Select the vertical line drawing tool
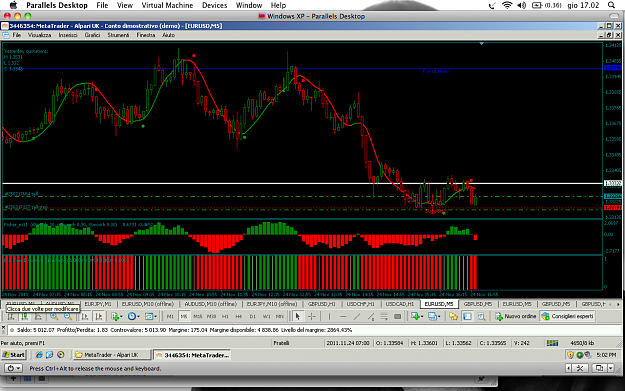The height and width of the screenshot is (391, 625). (329, 316)
